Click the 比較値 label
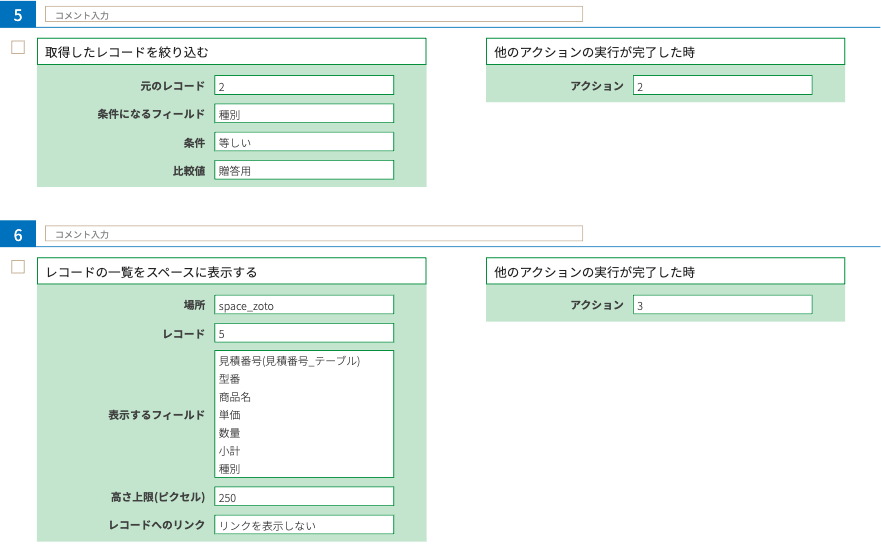Screen dimensions: 881x544 point(189,171)
